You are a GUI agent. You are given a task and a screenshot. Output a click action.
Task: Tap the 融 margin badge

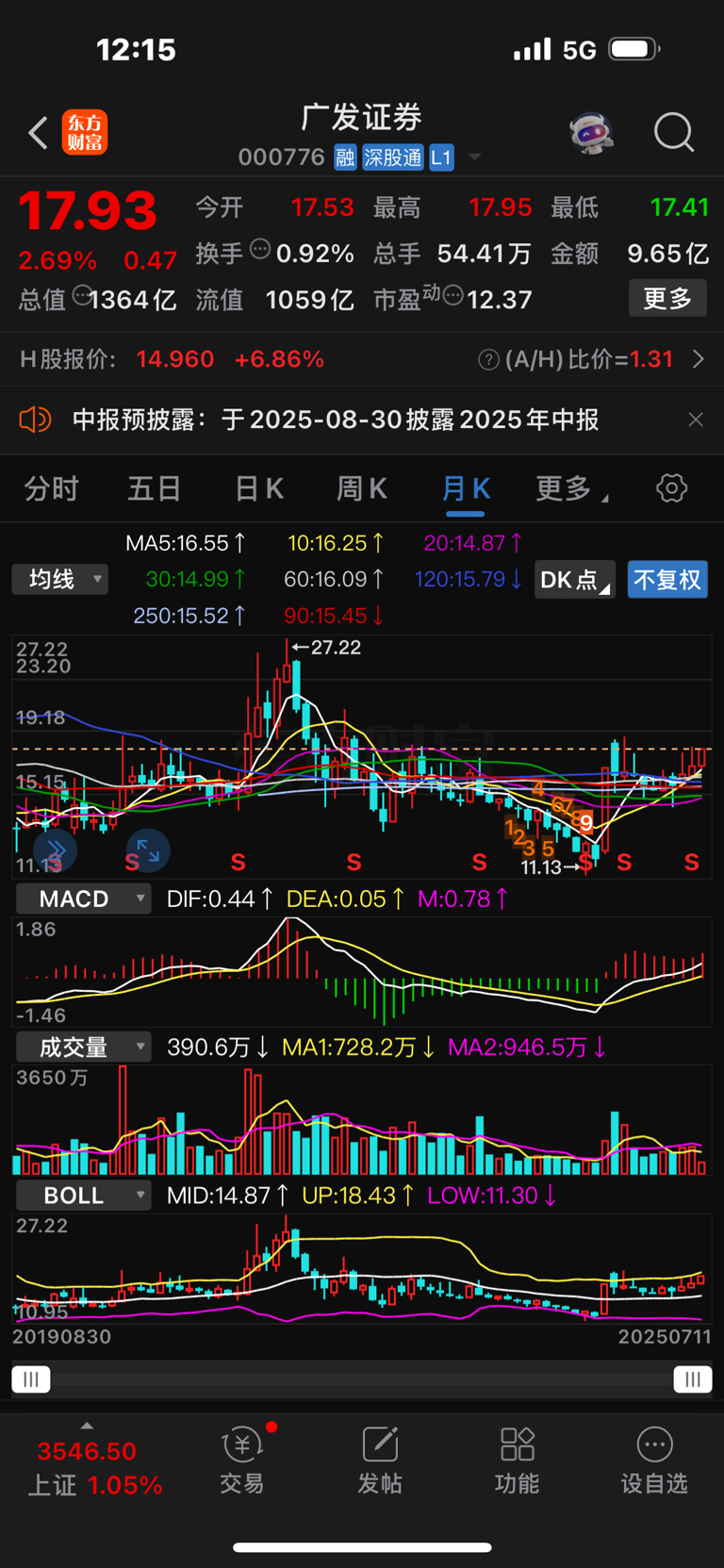click(345, 157)
